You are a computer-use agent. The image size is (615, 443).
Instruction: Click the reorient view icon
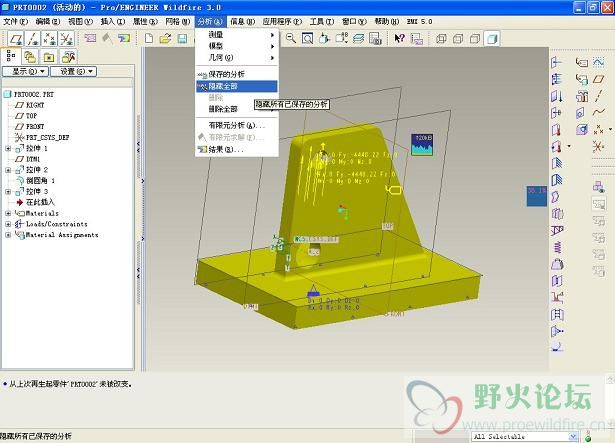(x=324, y=38)
